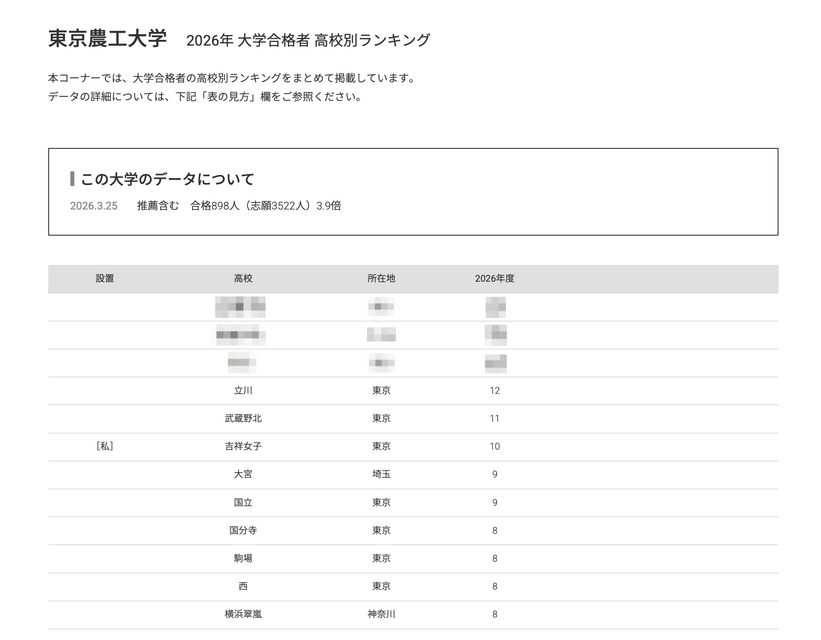The image size is (821, 640).
Task: Click the location 埼玉 for 大宮
Action: [381, 475]
